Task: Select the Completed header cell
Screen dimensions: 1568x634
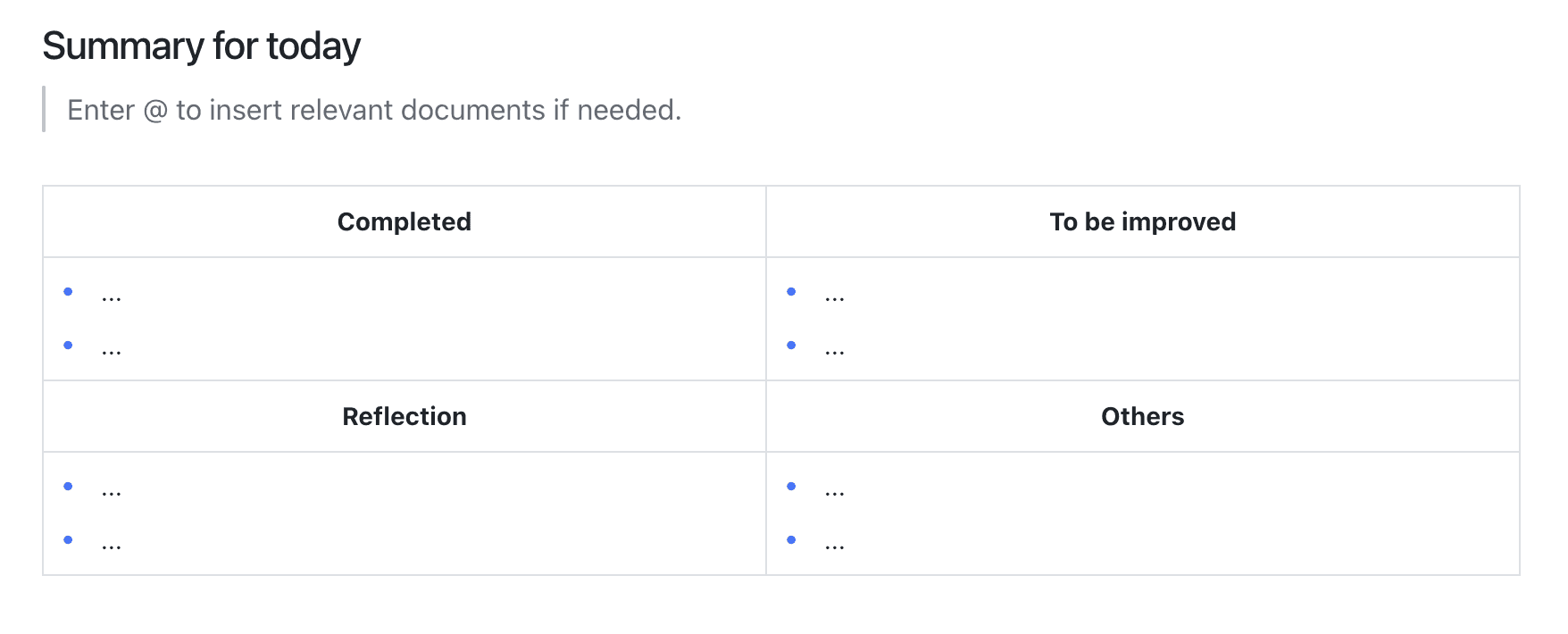Action: 405,221
